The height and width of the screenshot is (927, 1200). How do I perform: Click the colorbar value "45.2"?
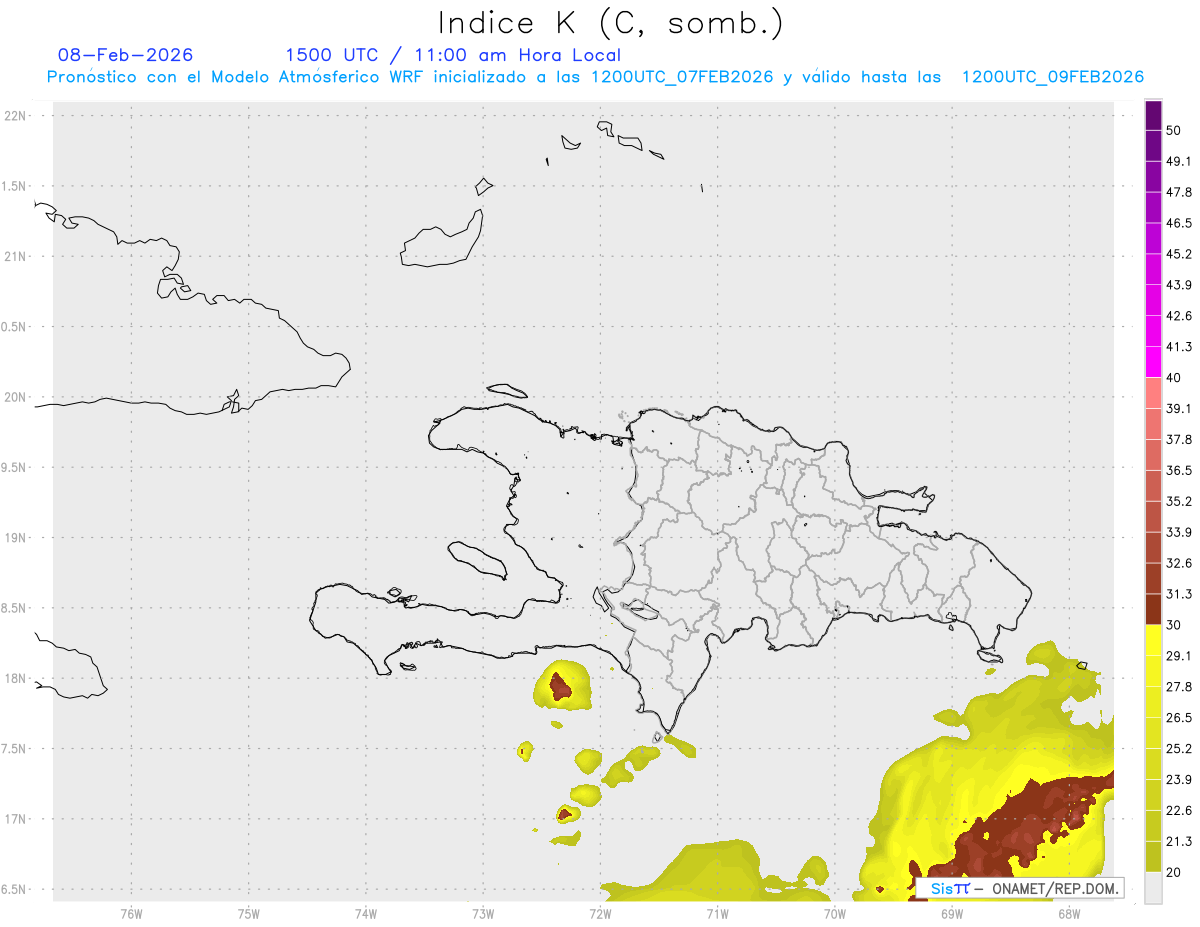(x=1179, y=254)
